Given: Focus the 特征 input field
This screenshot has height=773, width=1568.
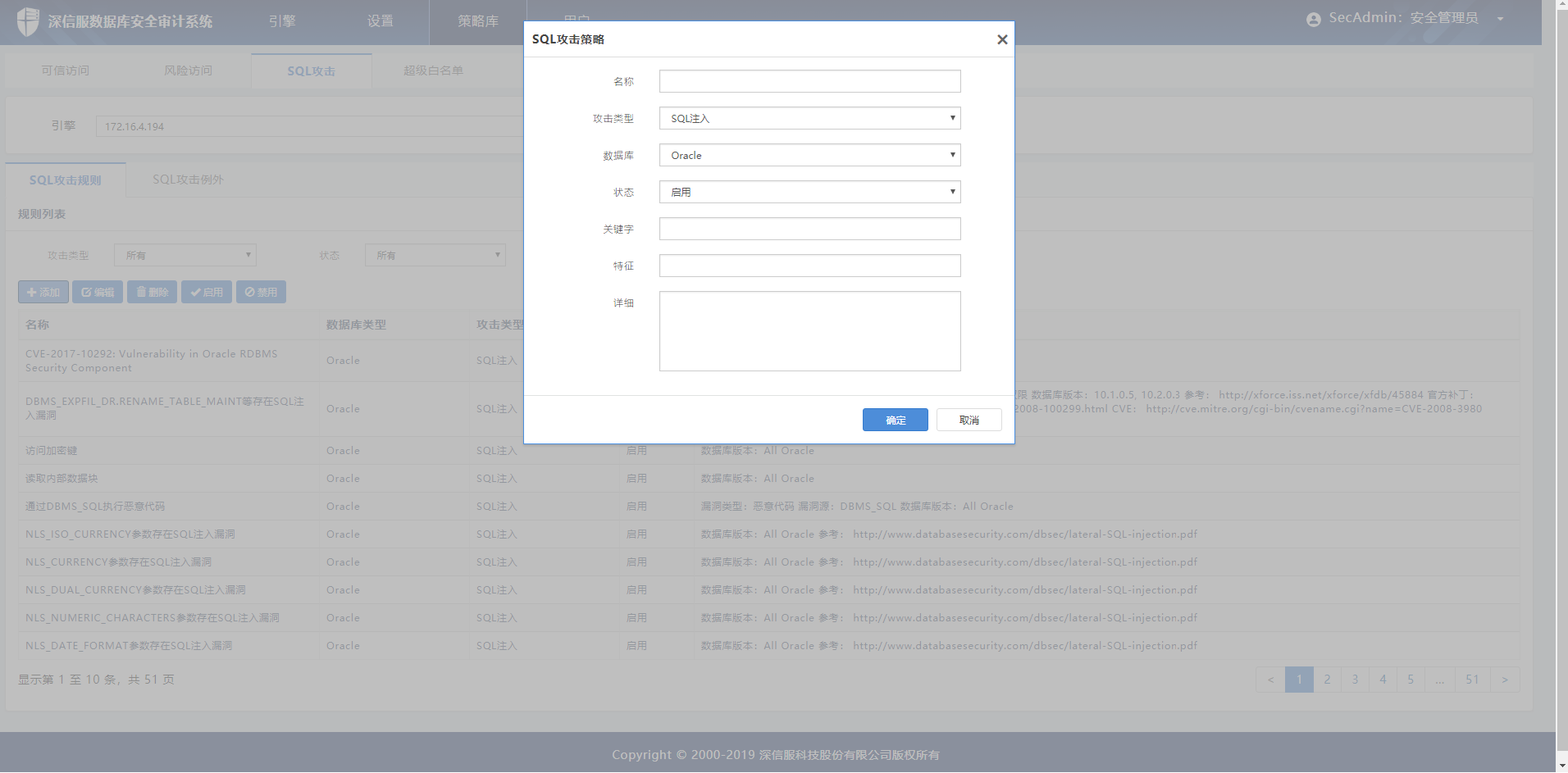Looking at the screenshot, I should 809,266.
